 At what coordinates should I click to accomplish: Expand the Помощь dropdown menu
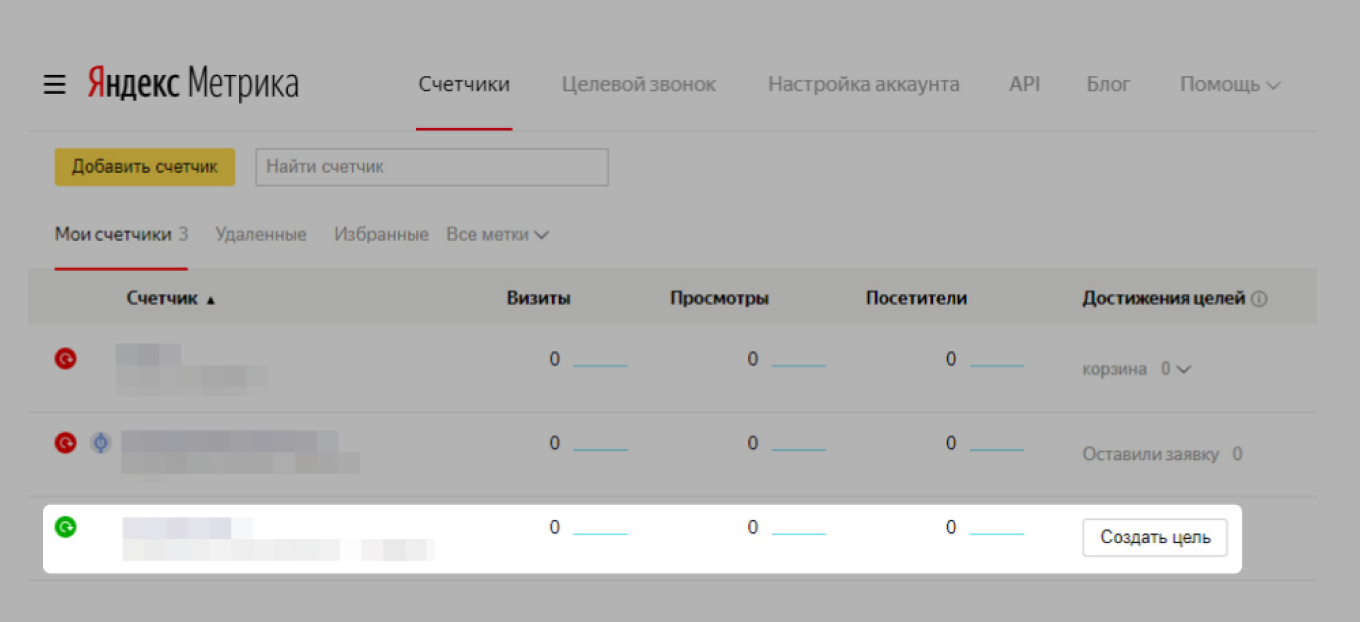[1230, 84]
